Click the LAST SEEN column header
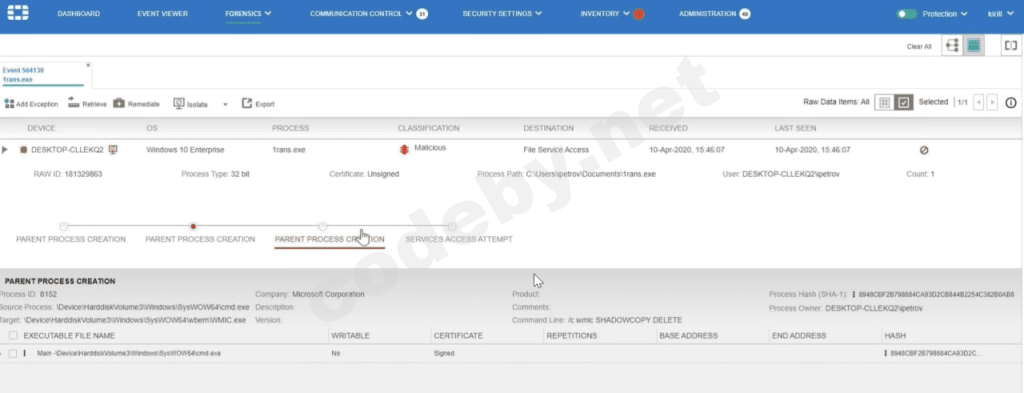 coord(795,128)
